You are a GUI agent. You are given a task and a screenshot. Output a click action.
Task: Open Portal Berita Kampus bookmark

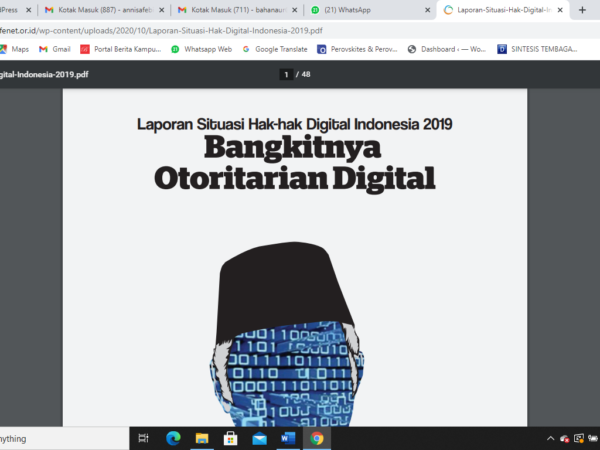[x=121, y=49]
